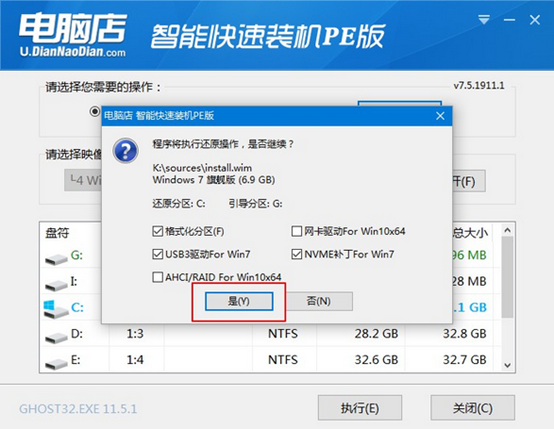This screenshot has height=429, width=554.
Task: Click the 总大小 column header
Action: point(470,233)
